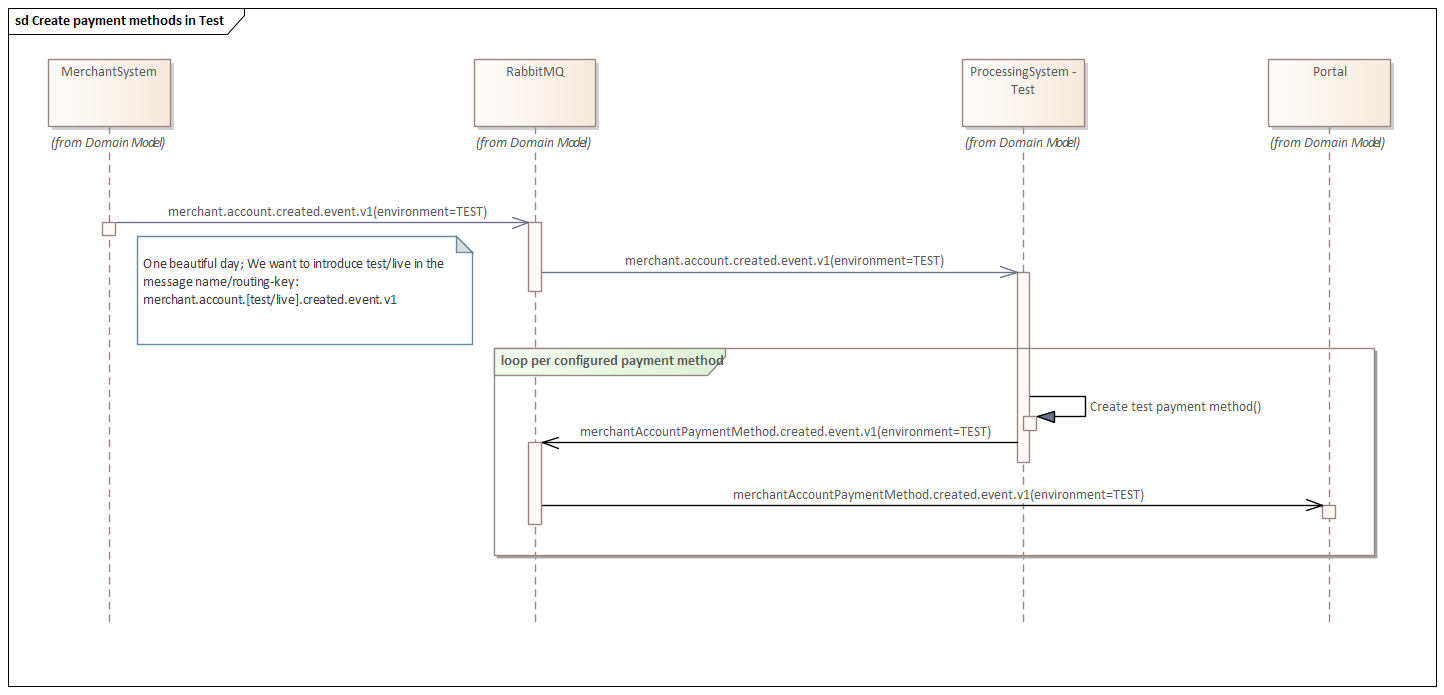Image resolution: width=1444 pixels, height=695 pixels.
Task: Click the message label from MerchantSystem to RabbitMQ
Action: (x=327, y=212)
